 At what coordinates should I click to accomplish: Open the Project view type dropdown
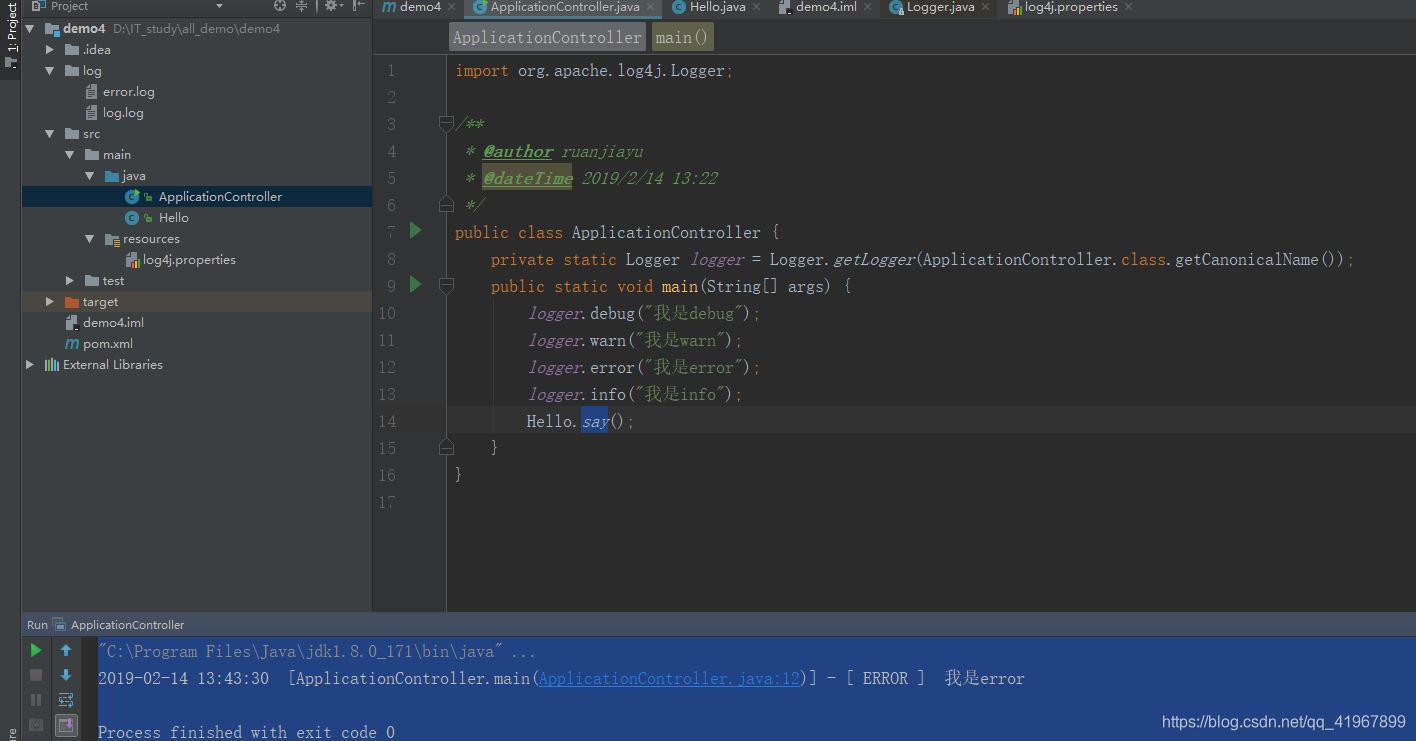(x=219, y=6)
